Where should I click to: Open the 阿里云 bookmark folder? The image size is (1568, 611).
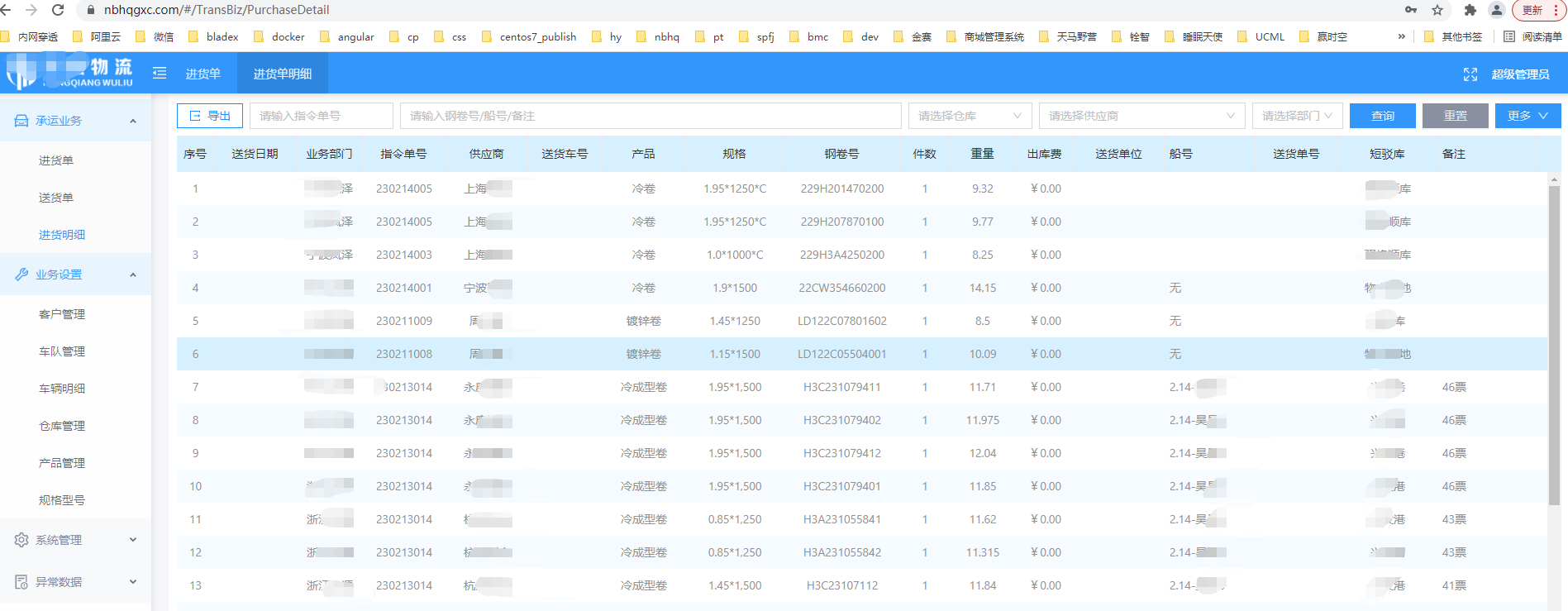[x=97, y=36]
